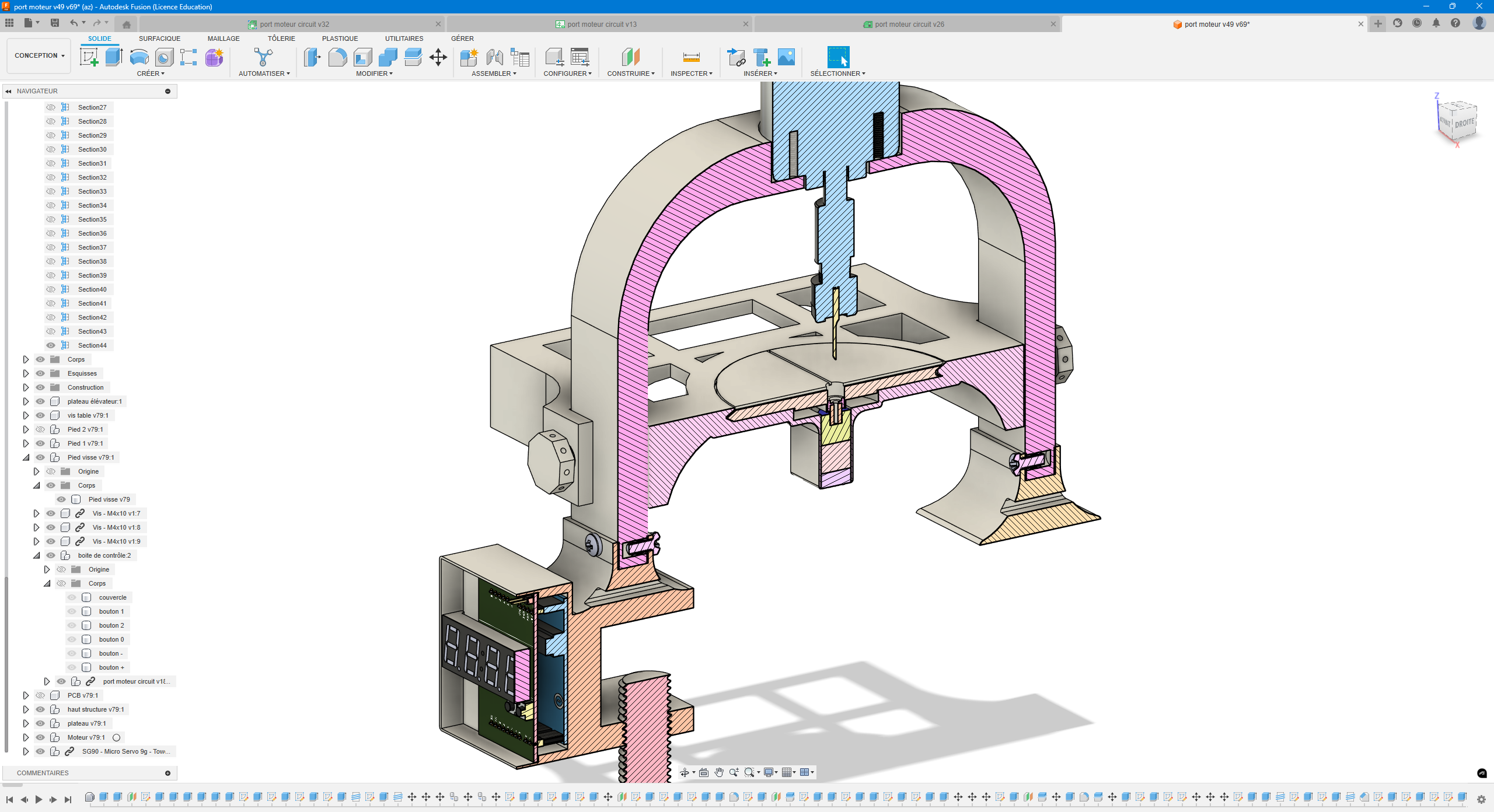Click the Offset Plane icon in Construire
The image size is (1494, 812).
[631, 57]
